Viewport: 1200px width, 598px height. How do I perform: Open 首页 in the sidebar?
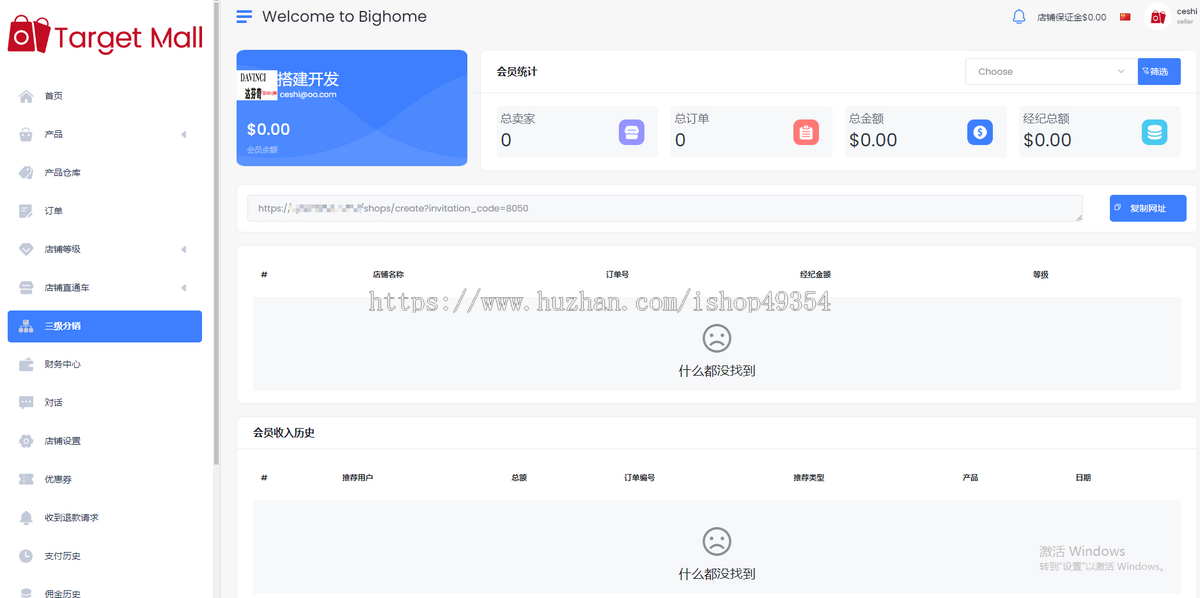click(x=104, y=96)
